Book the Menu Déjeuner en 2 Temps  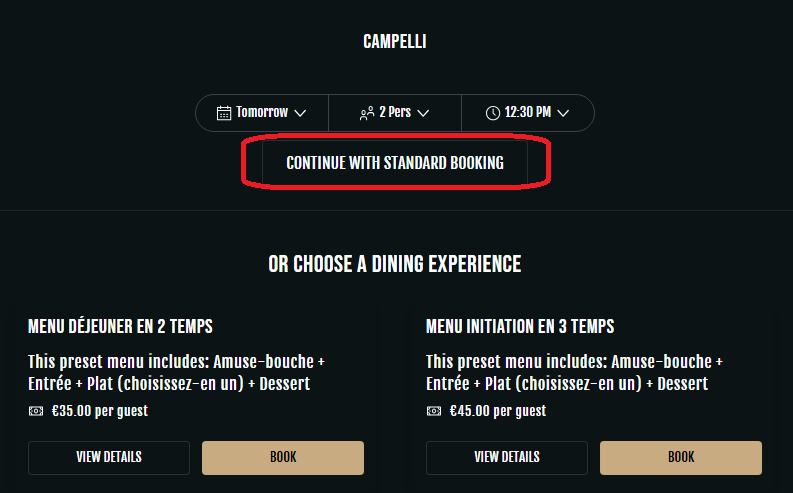coord(283,457)
